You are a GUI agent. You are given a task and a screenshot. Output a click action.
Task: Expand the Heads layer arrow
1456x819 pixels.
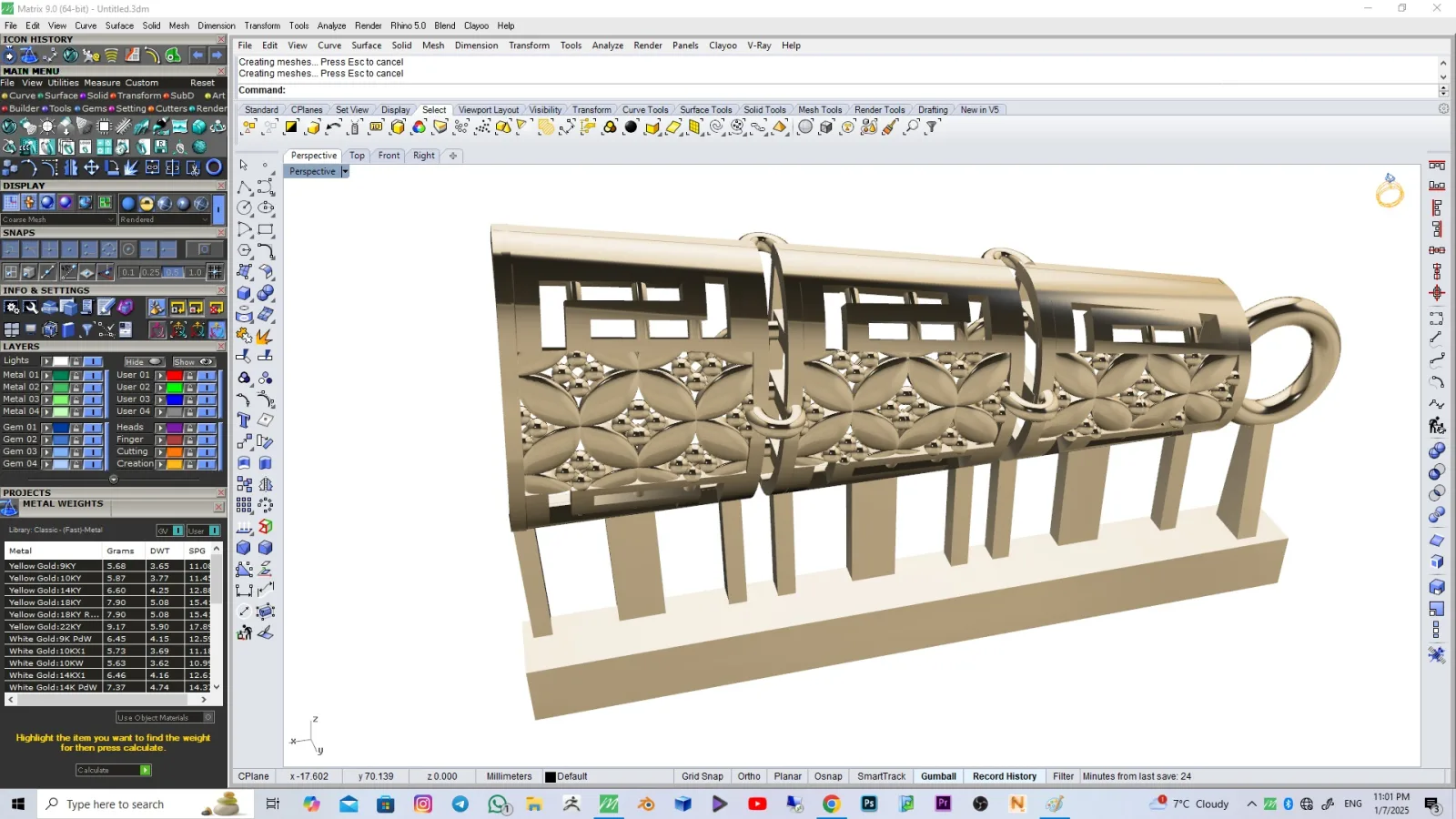tap(160, 427)
